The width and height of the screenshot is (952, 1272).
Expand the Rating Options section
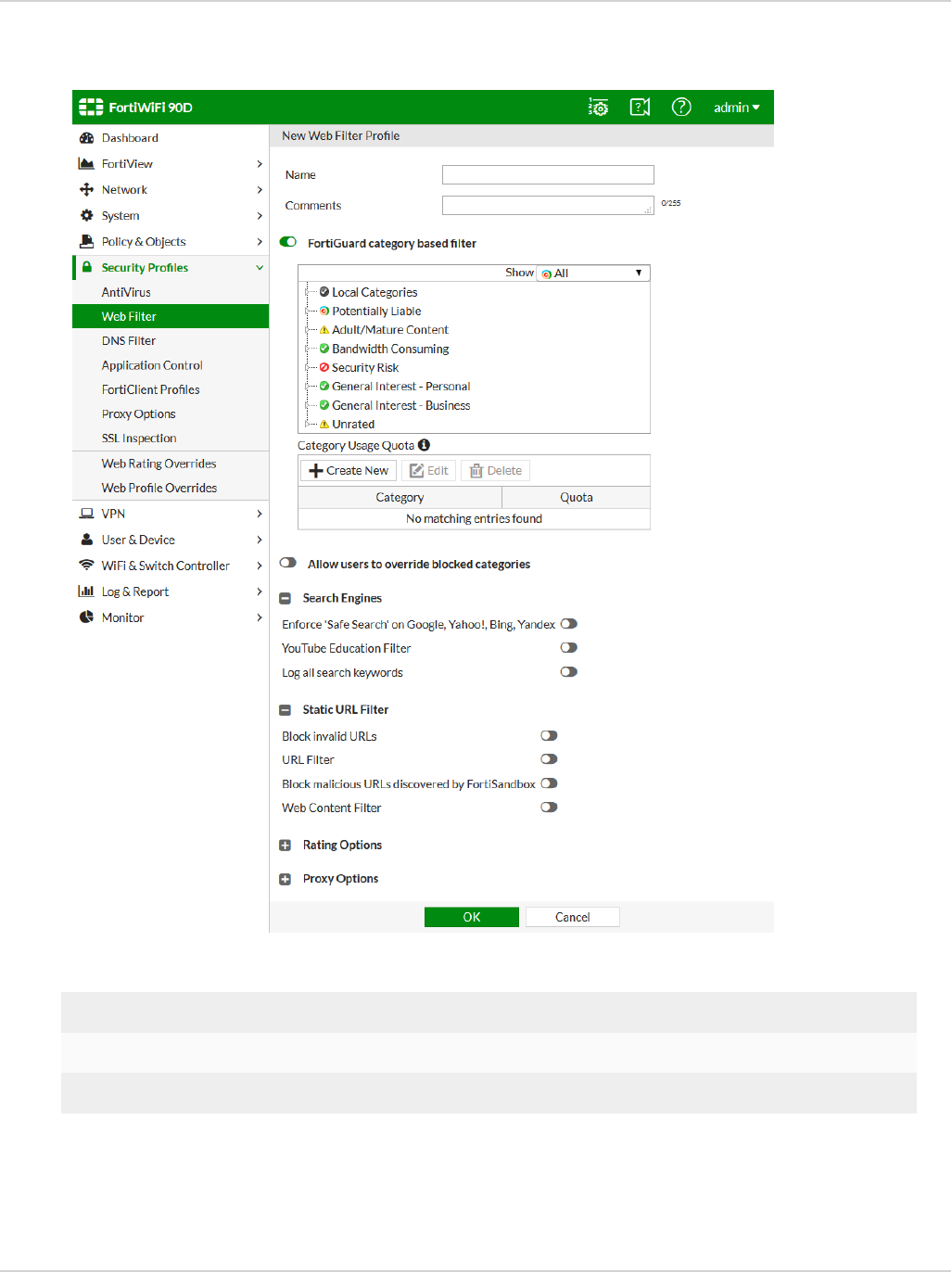click(286, 846)
